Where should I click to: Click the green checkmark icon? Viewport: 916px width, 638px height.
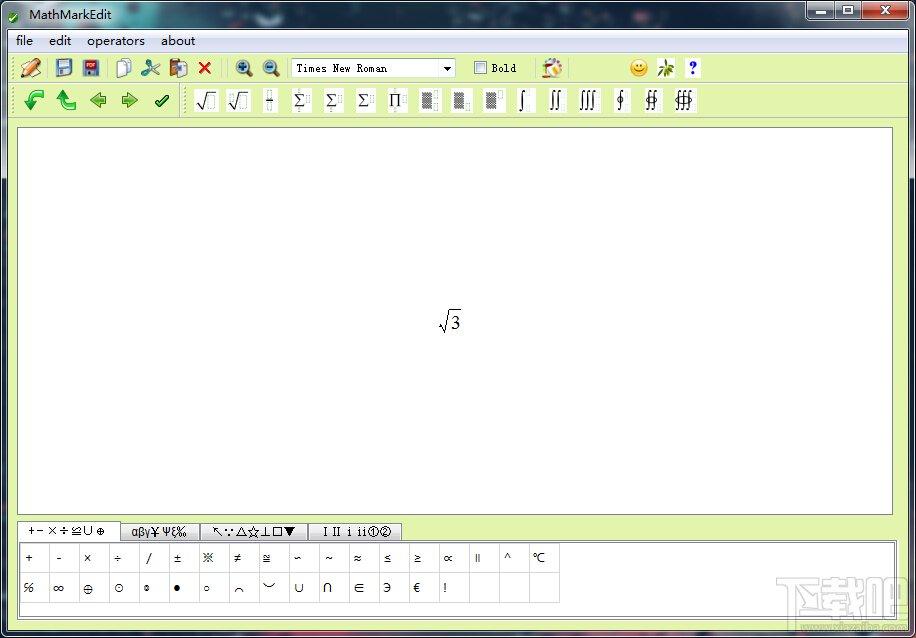[x=162, y=100]
